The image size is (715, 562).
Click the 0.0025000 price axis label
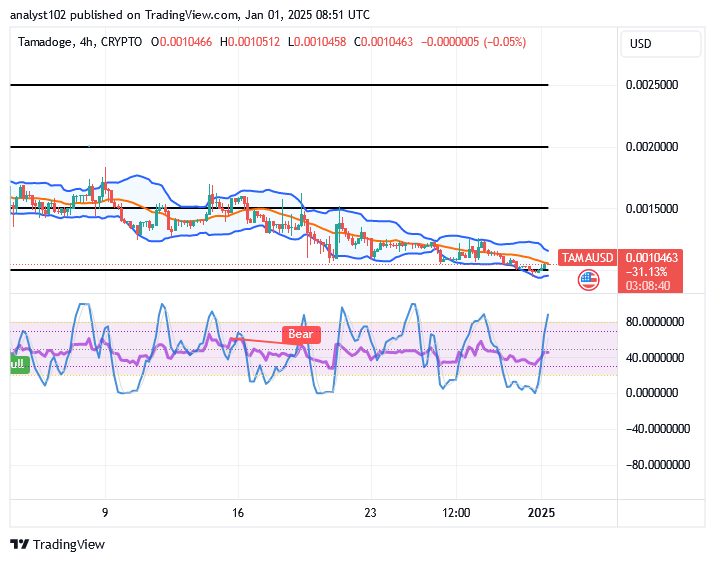pyautogui.click(x=652, y=85)
